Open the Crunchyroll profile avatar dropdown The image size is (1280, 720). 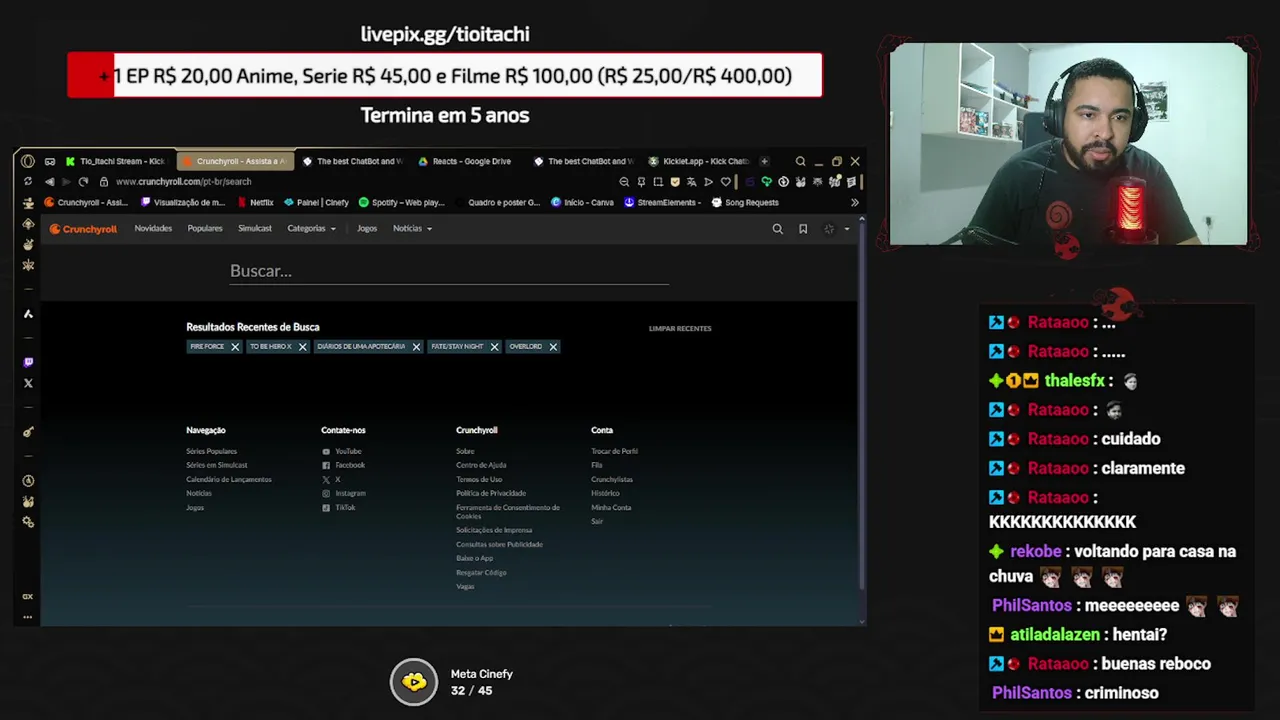[835, 229]
